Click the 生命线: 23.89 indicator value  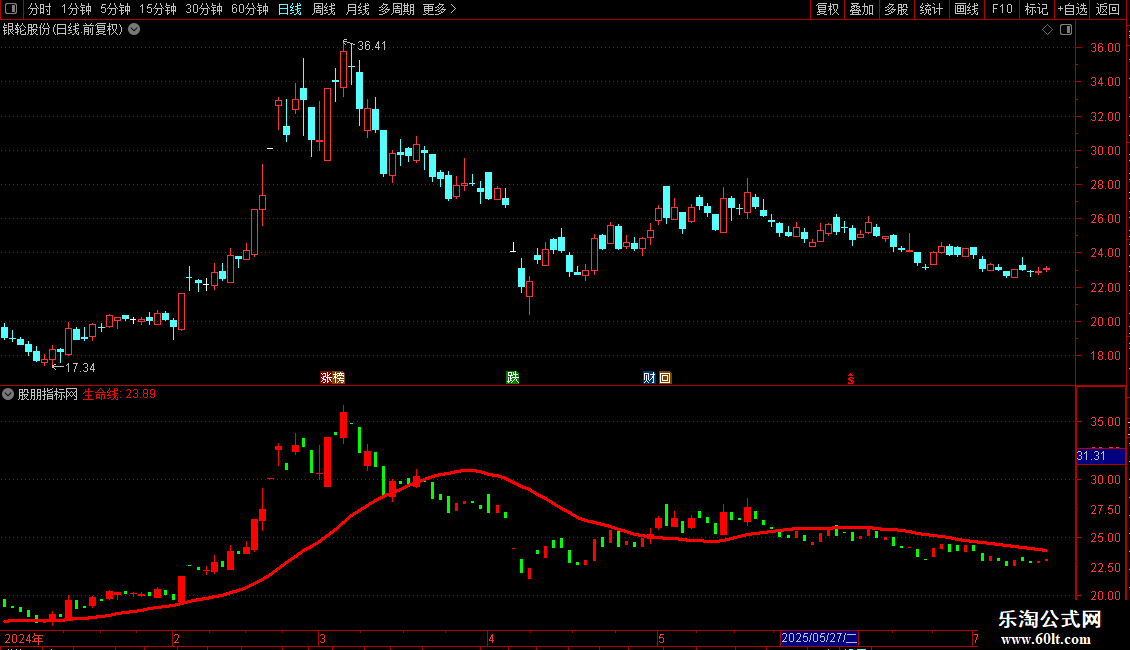(119, 394)
